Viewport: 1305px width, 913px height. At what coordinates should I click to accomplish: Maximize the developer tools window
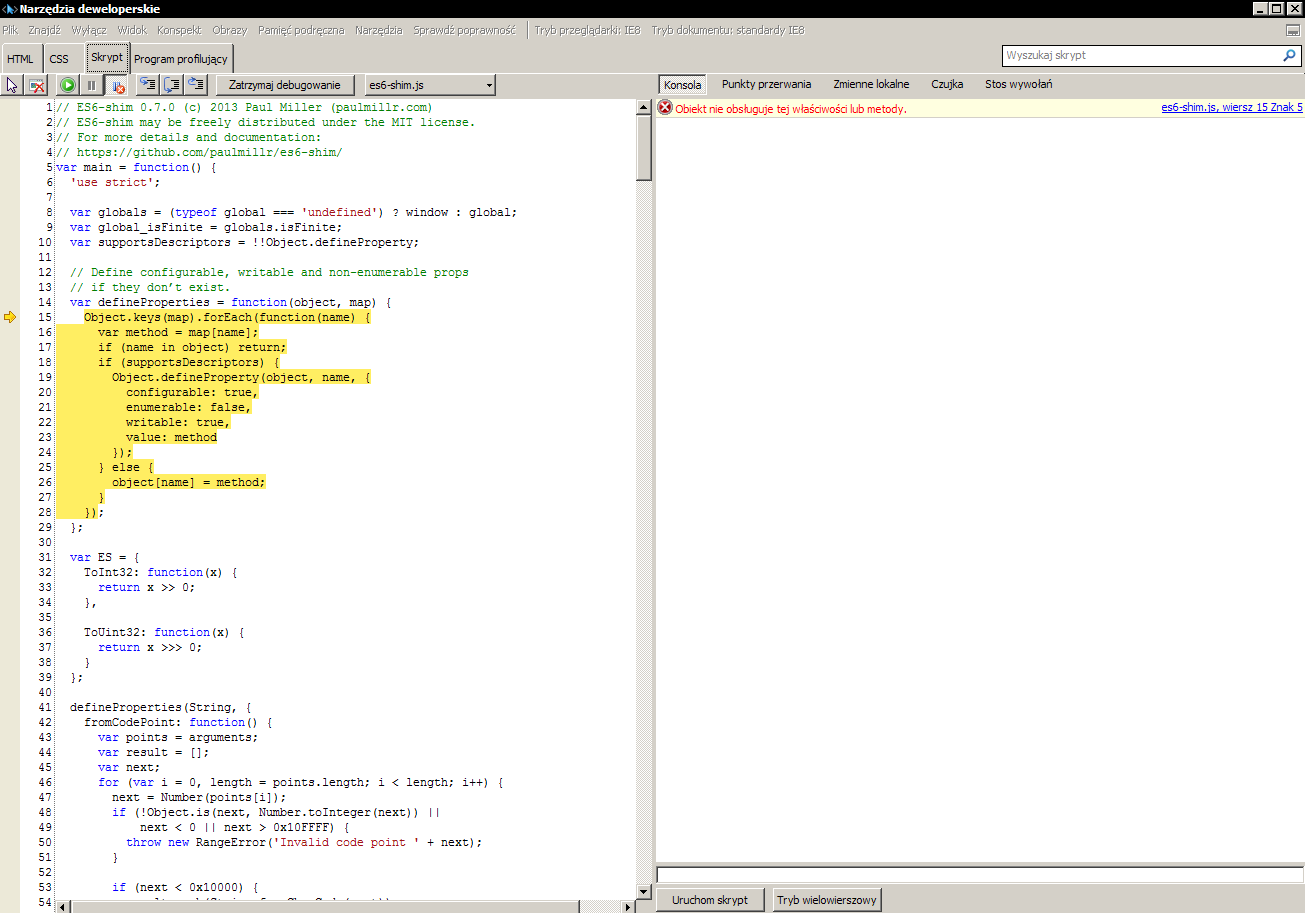1276,9
